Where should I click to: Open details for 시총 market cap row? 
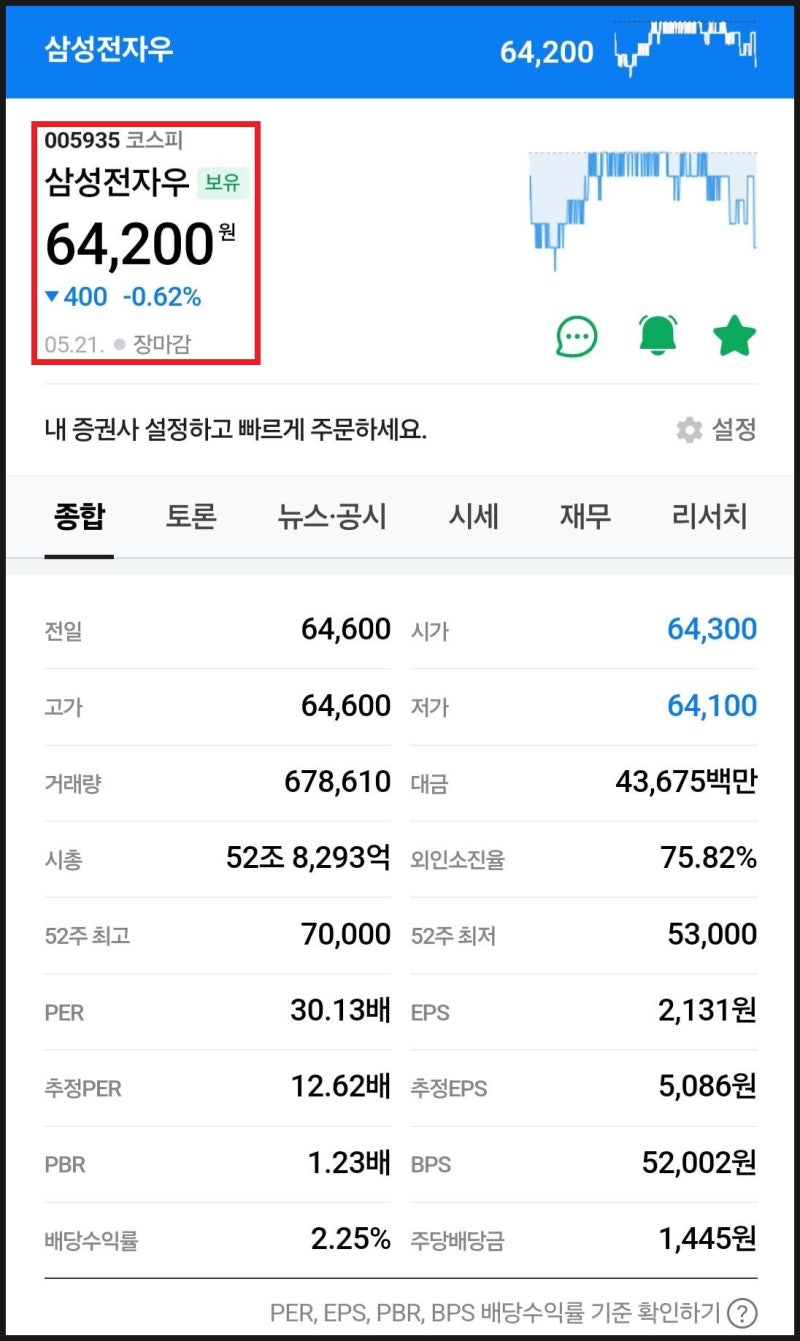[200, 858]
